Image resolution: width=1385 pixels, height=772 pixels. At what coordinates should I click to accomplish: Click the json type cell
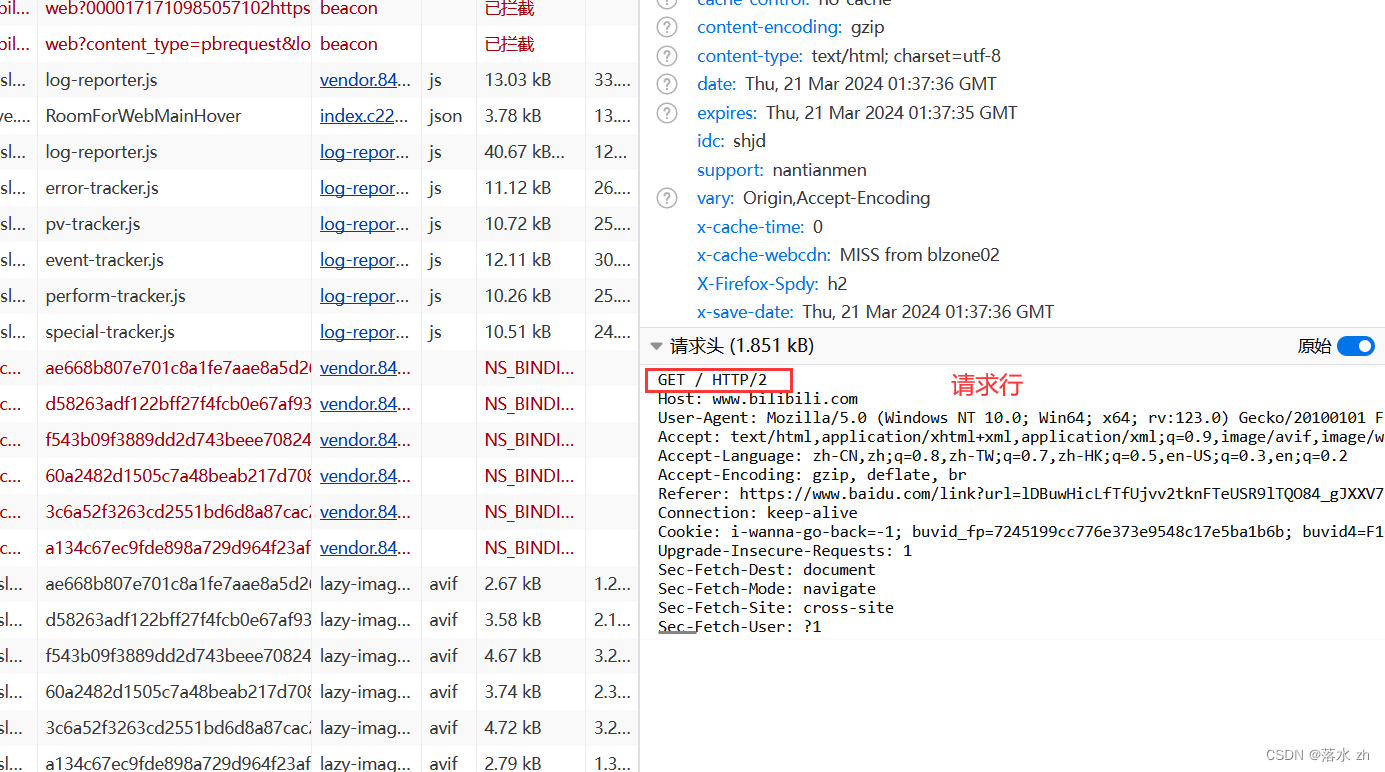(446, 116)
